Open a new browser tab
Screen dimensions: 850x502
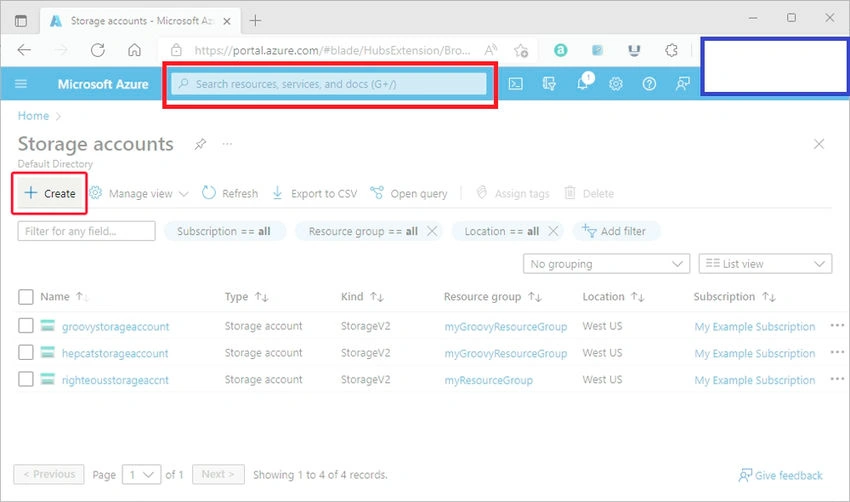pos(255,21)
